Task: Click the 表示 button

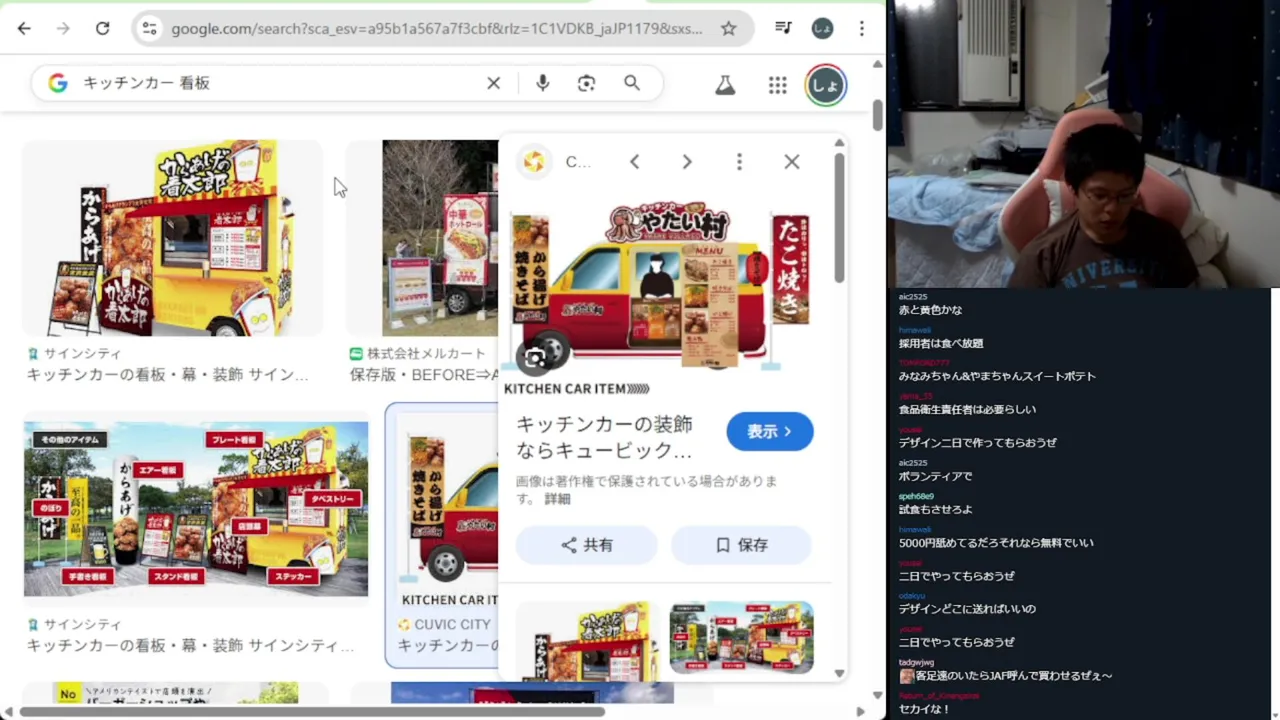Action: [770, 431]
